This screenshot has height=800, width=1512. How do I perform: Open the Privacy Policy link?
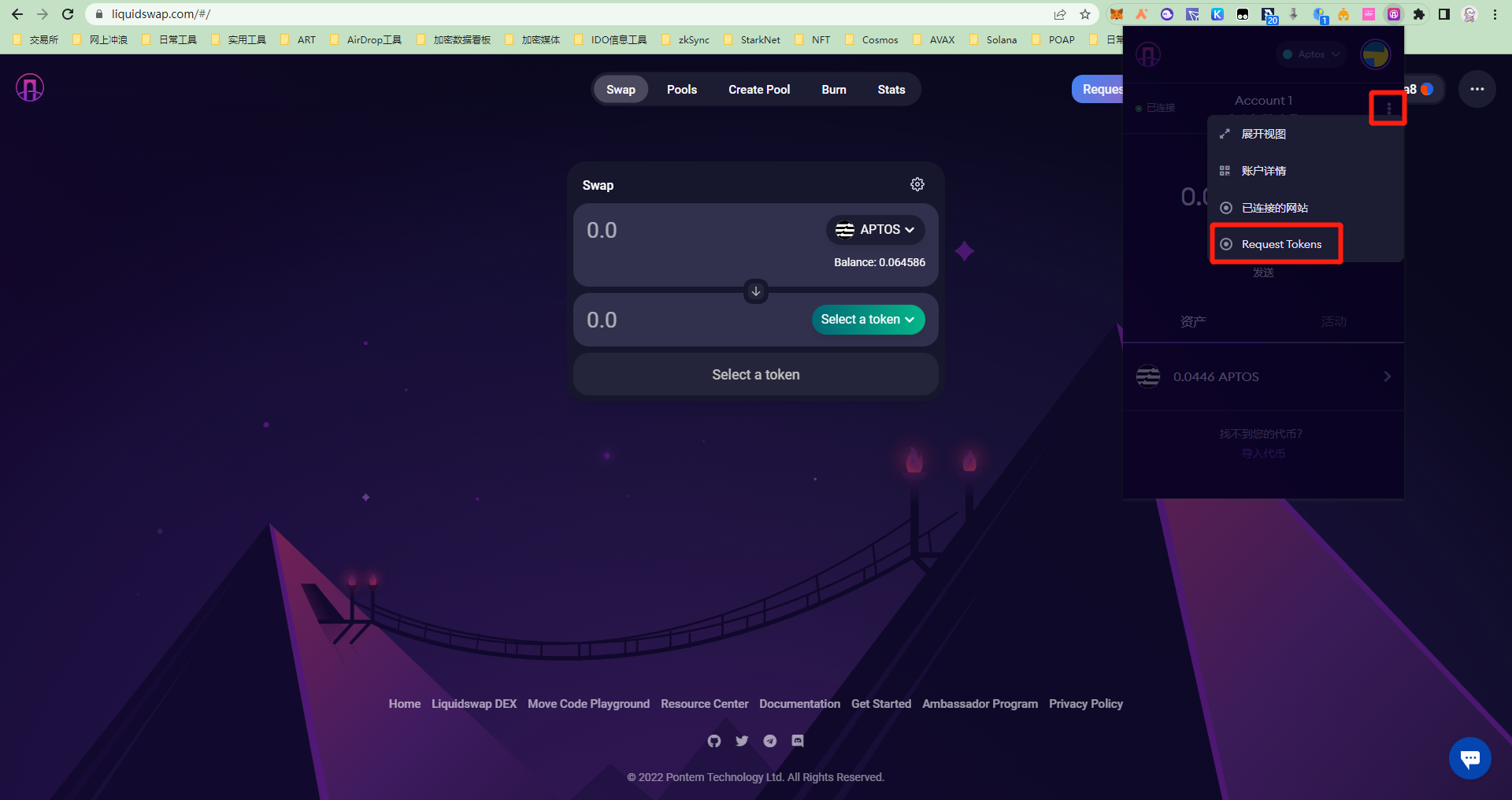(1086, 704)
